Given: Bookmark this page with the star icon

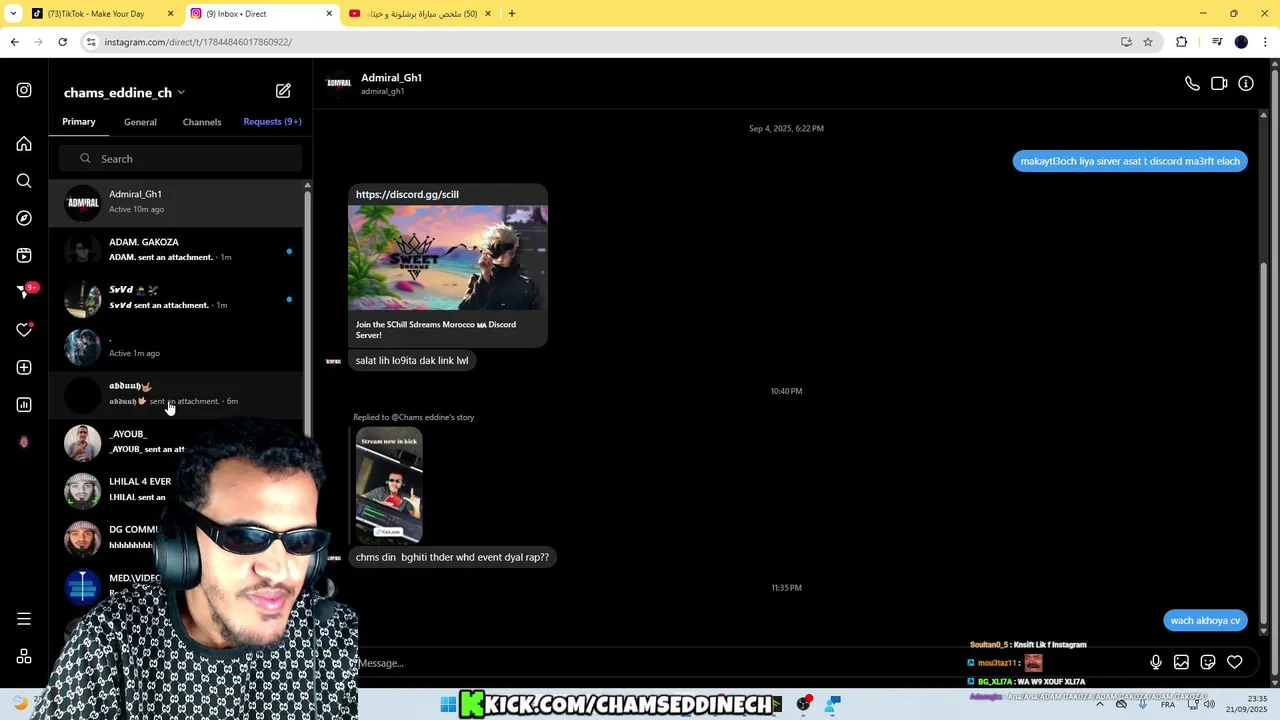Looking at the screenshot, I should tap(1148, 42).
